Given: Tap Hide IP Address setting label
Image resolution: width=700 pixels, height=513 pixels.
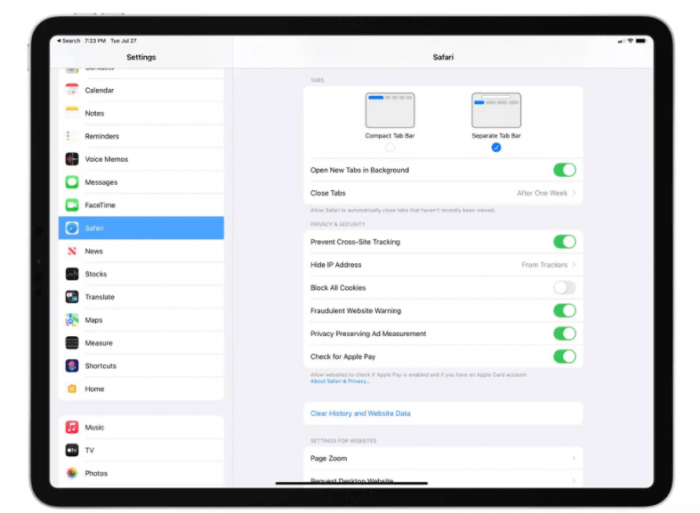Looking at the screenshot, I should pyautogui.click(x=336, y=265).
